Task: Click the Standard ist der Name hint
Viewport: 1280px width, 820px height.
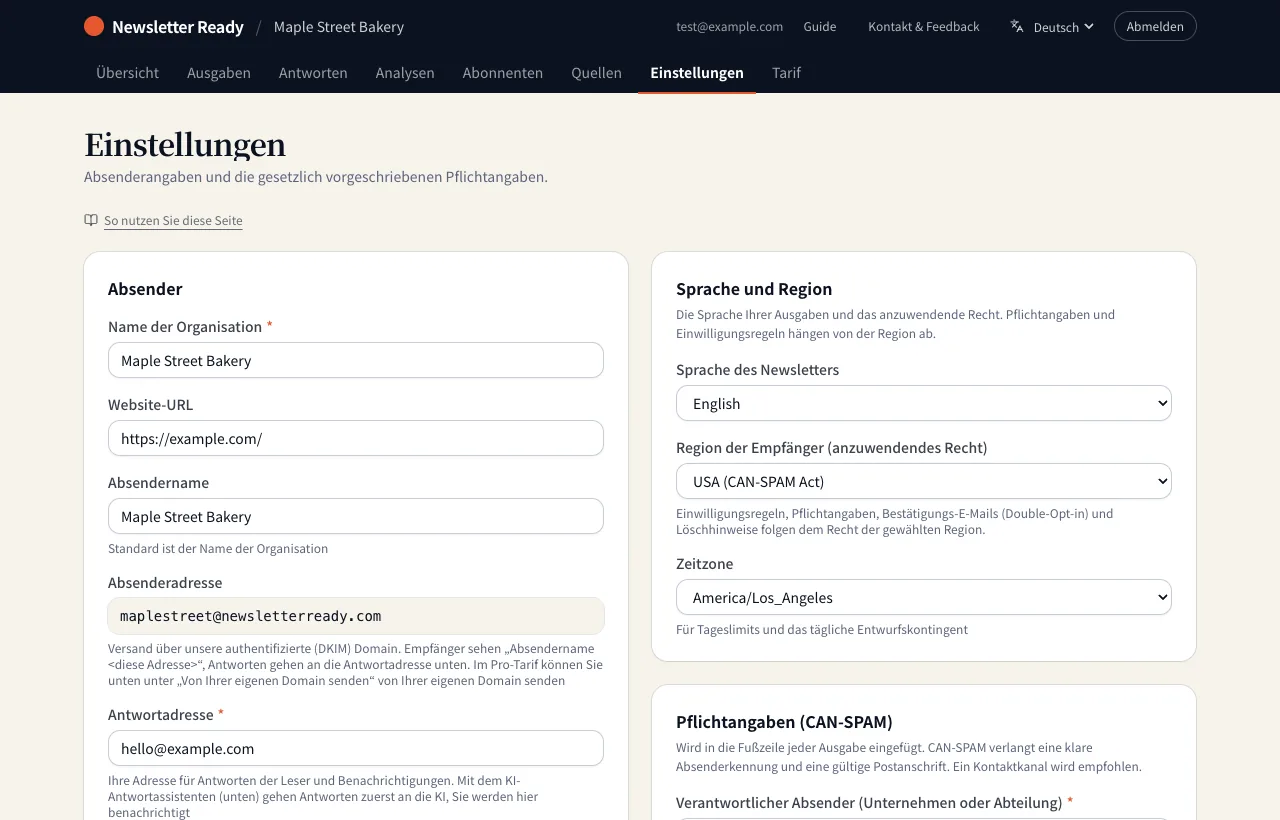Action: click(x=218, y=548)
